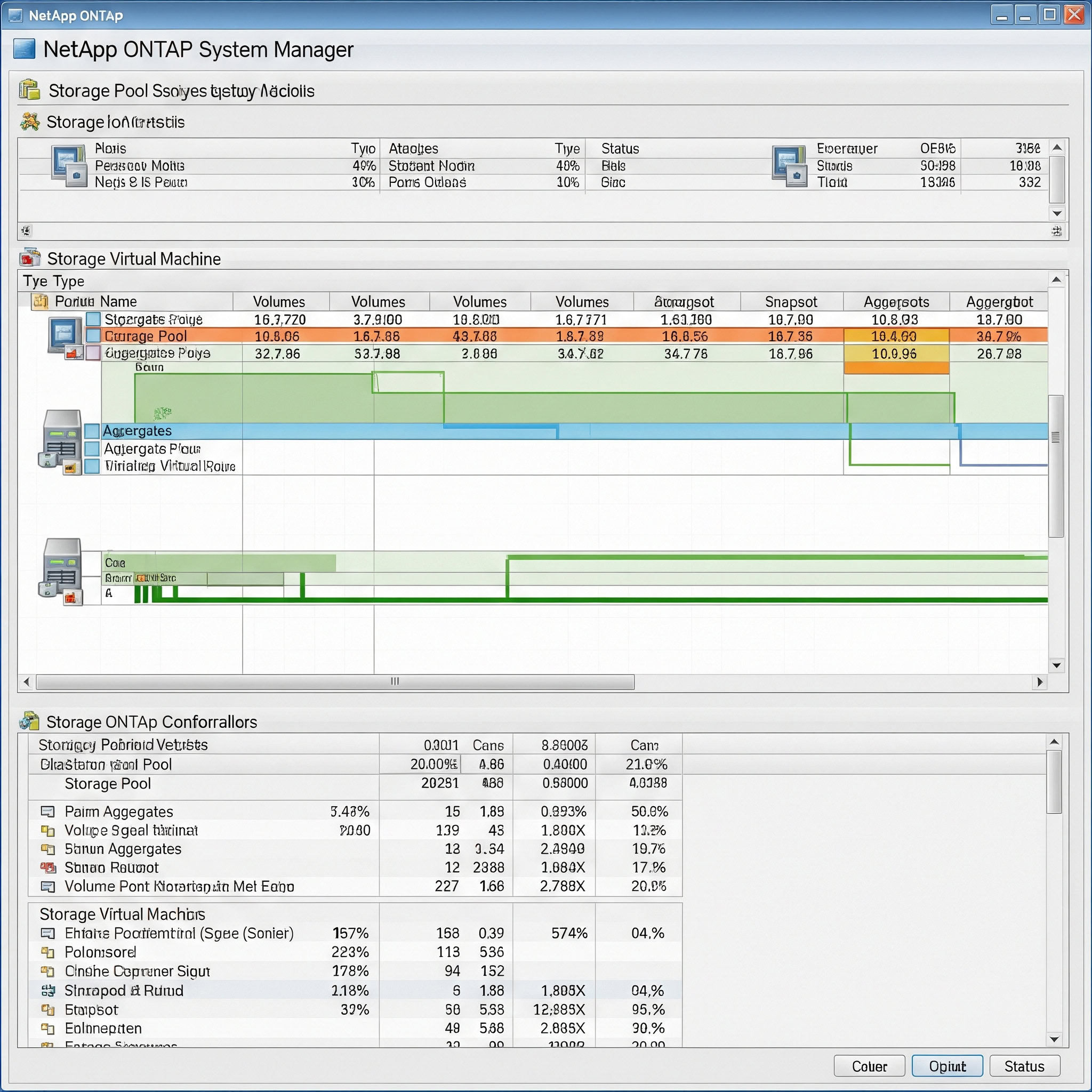Screen dimensions: 1092x1092
Task: Toggle the checkbox beside the highlighted Aggergates row
Action: pos(92,431)
